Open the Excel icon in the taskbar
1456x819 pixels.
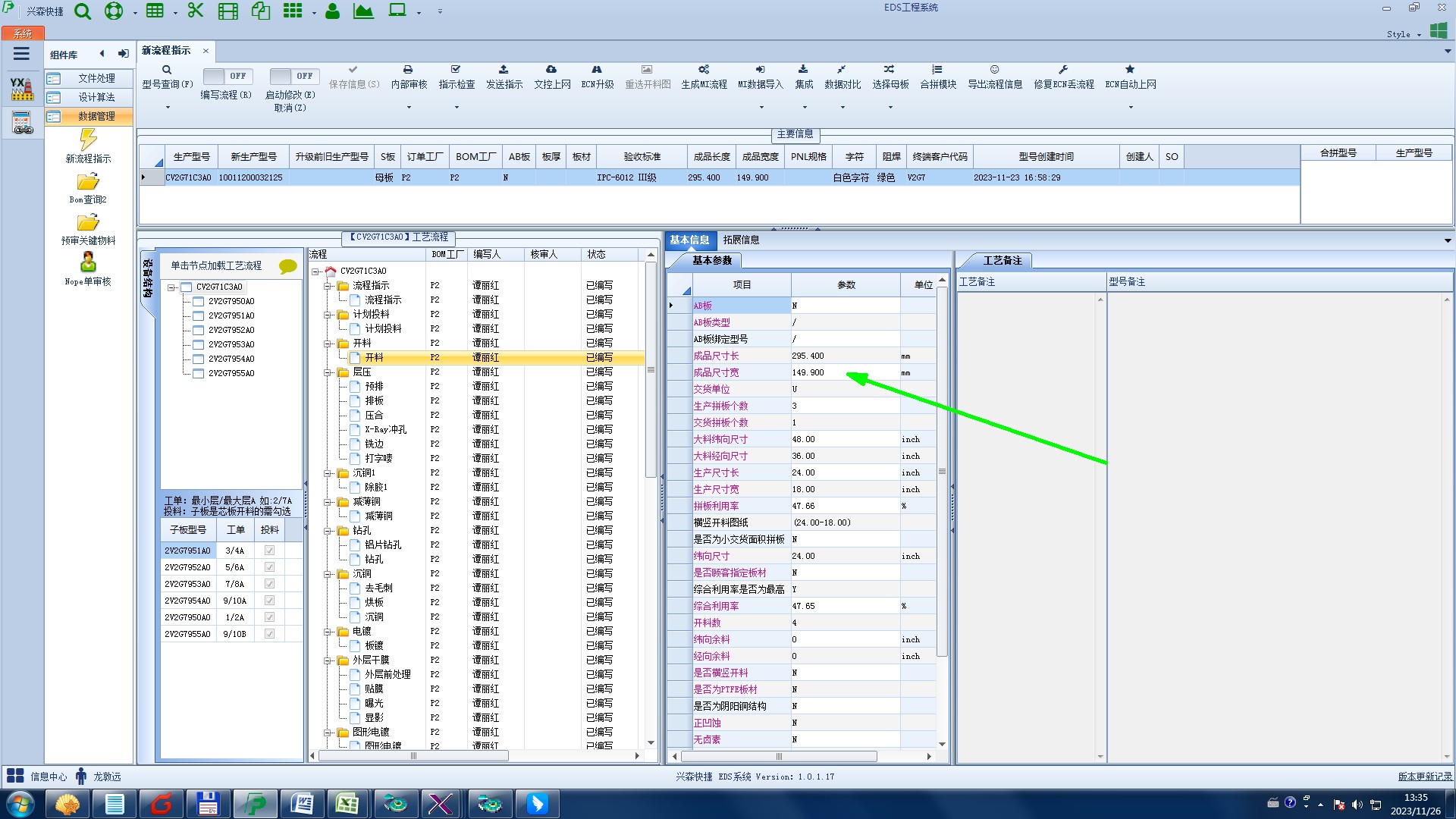(x=347, y=803)
